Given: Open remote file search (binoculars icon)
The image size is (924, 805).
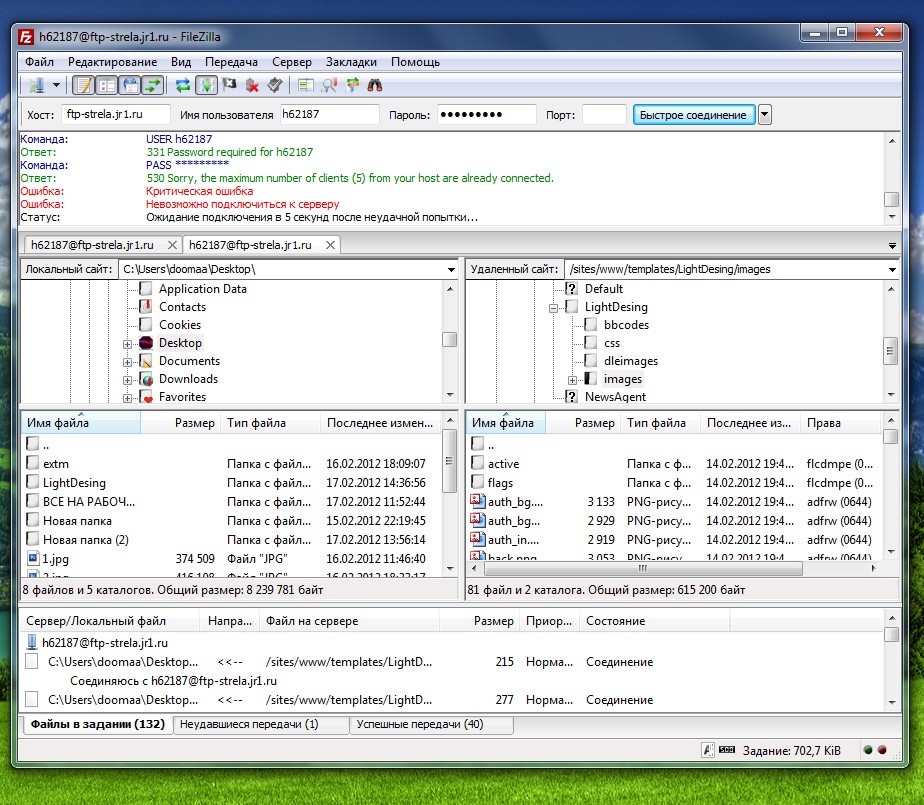Looking at the screenshot, I should click(x=375, y=85).
